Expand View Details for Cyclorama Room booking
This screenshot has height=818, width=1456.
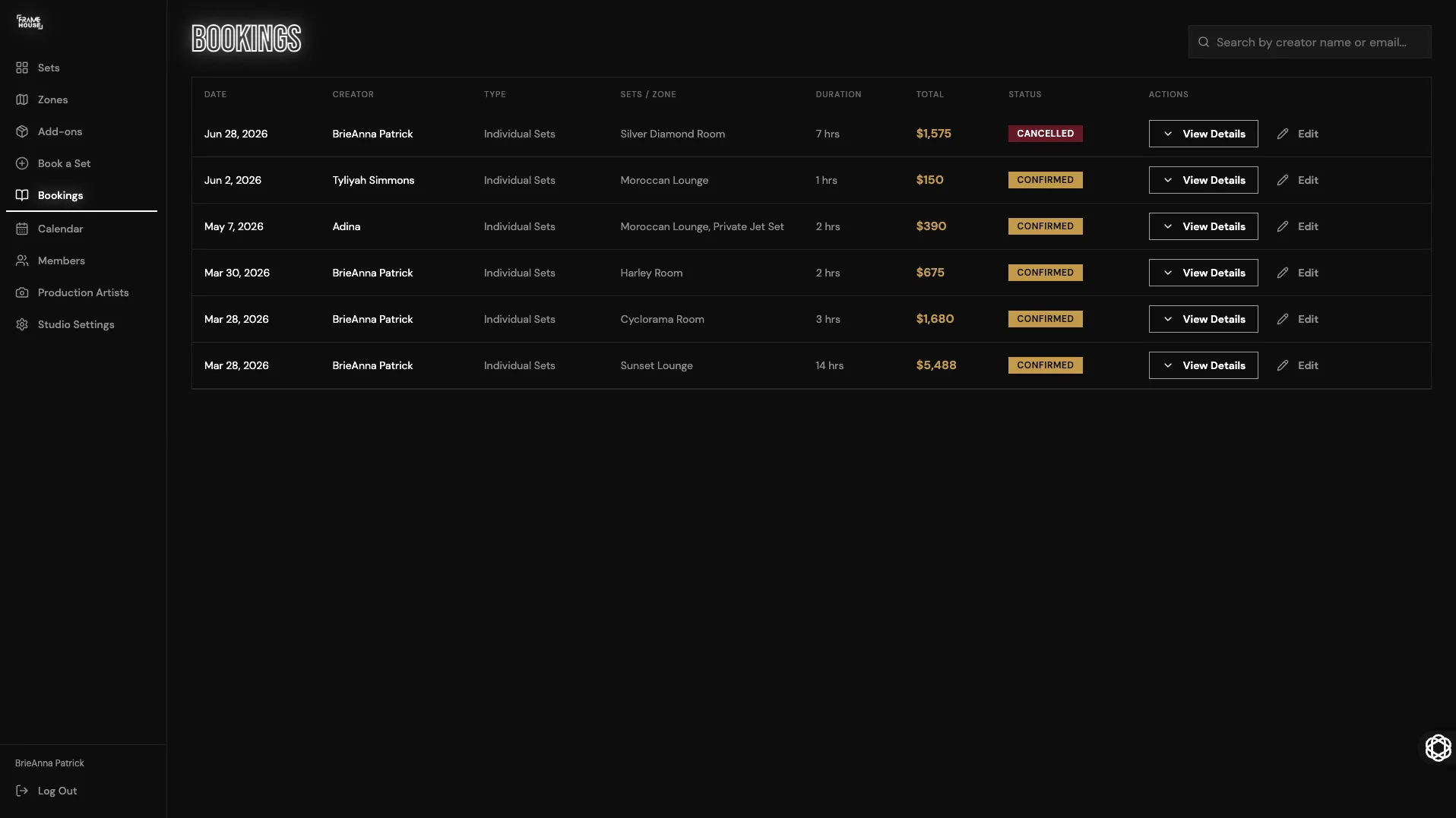pyautogui.click(x=1203, y=319)
